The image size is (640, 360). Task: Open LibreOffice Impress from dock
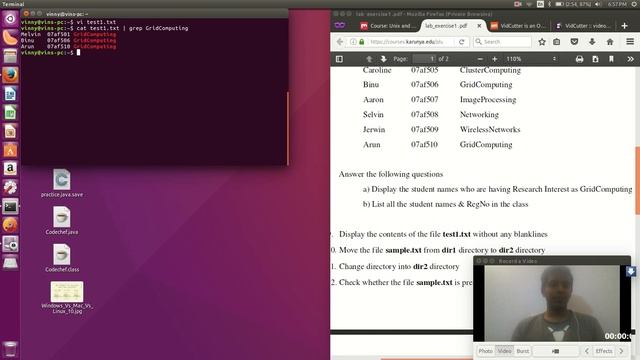(10, 131)
